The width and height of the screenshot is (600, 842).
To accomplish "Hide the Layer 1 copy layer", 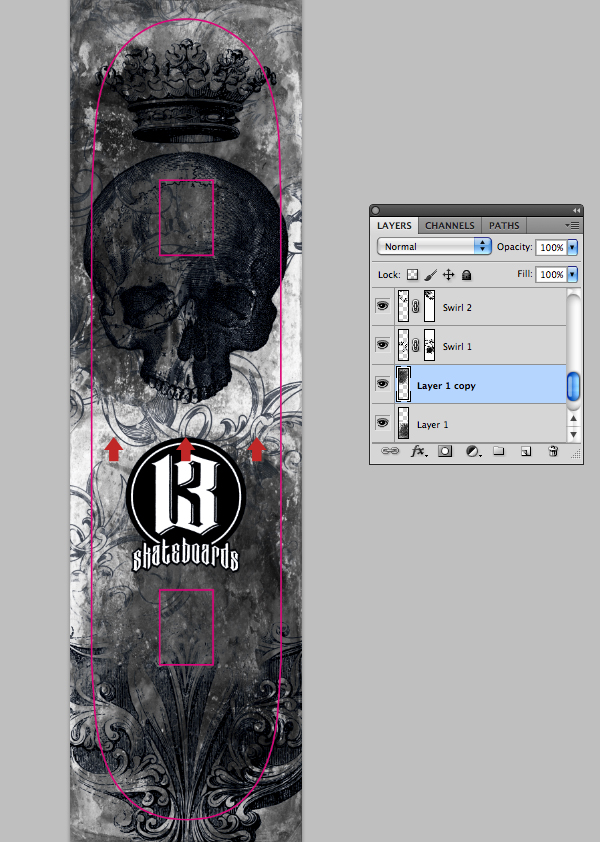I will (x=382, y=384).
